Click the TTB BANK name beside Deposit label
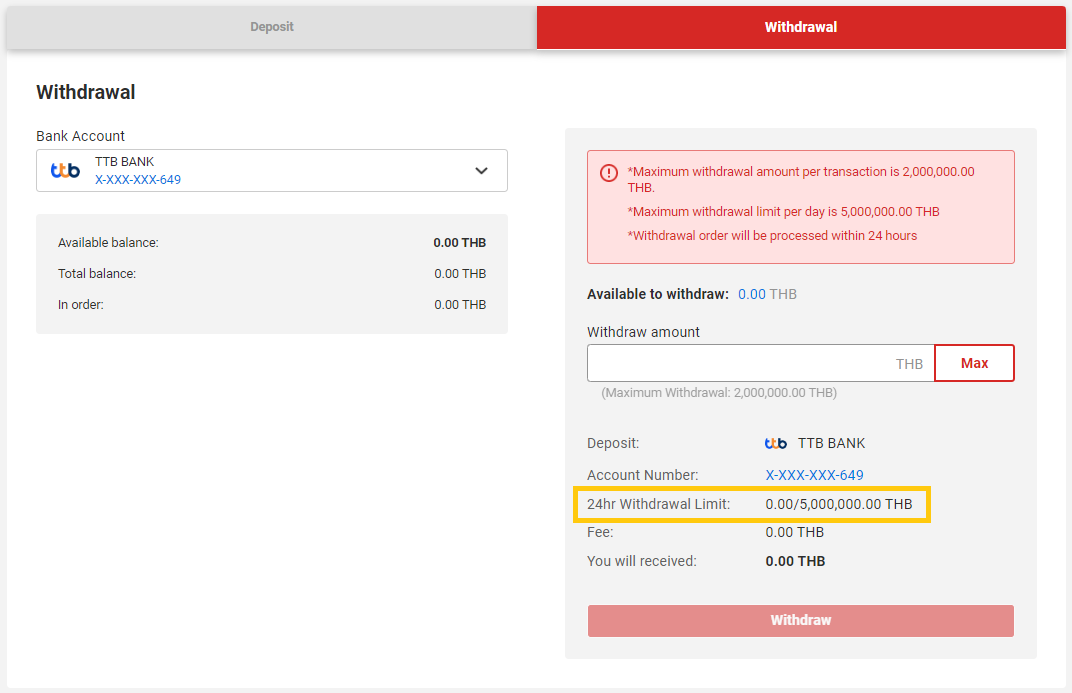This screenshot has height=693, width=1072. (x=831, y=444)
